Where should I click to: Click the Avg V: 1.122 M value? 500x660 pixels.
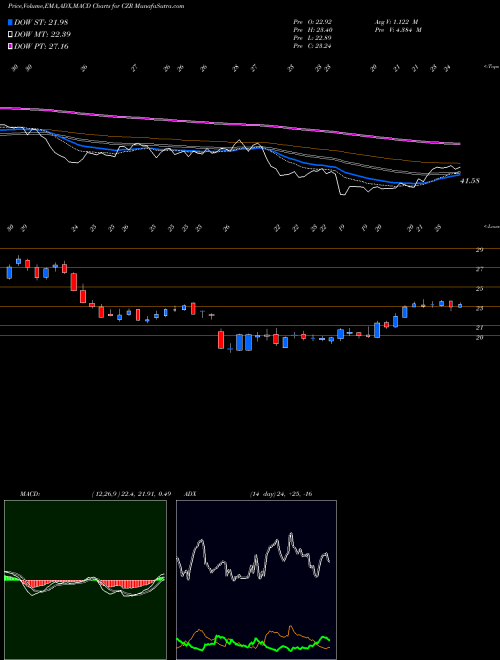tap(396, 22)
